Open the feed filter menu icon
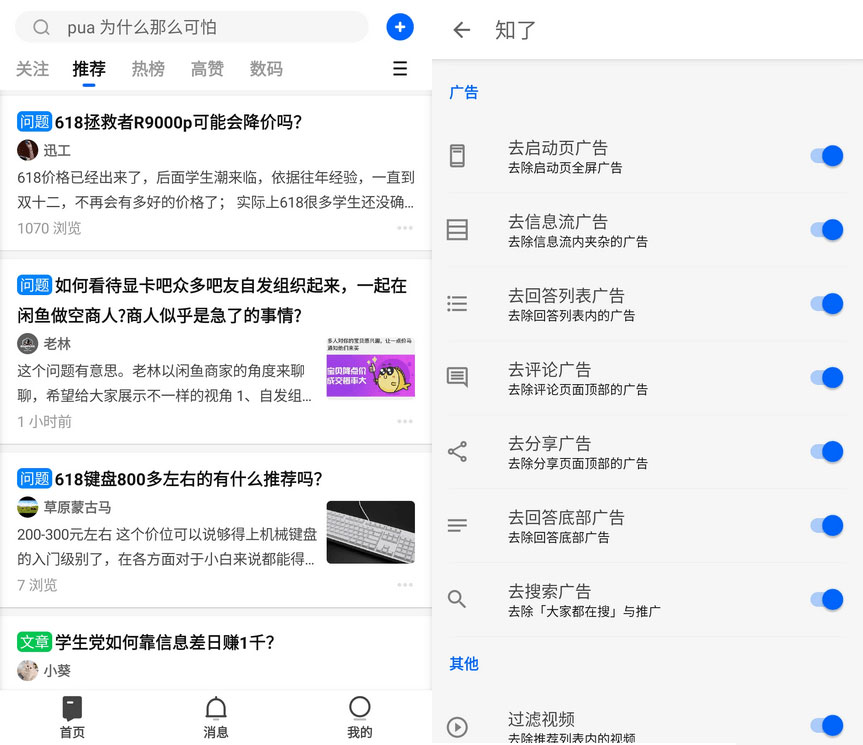The image size is (863, 745). [400, 69]
